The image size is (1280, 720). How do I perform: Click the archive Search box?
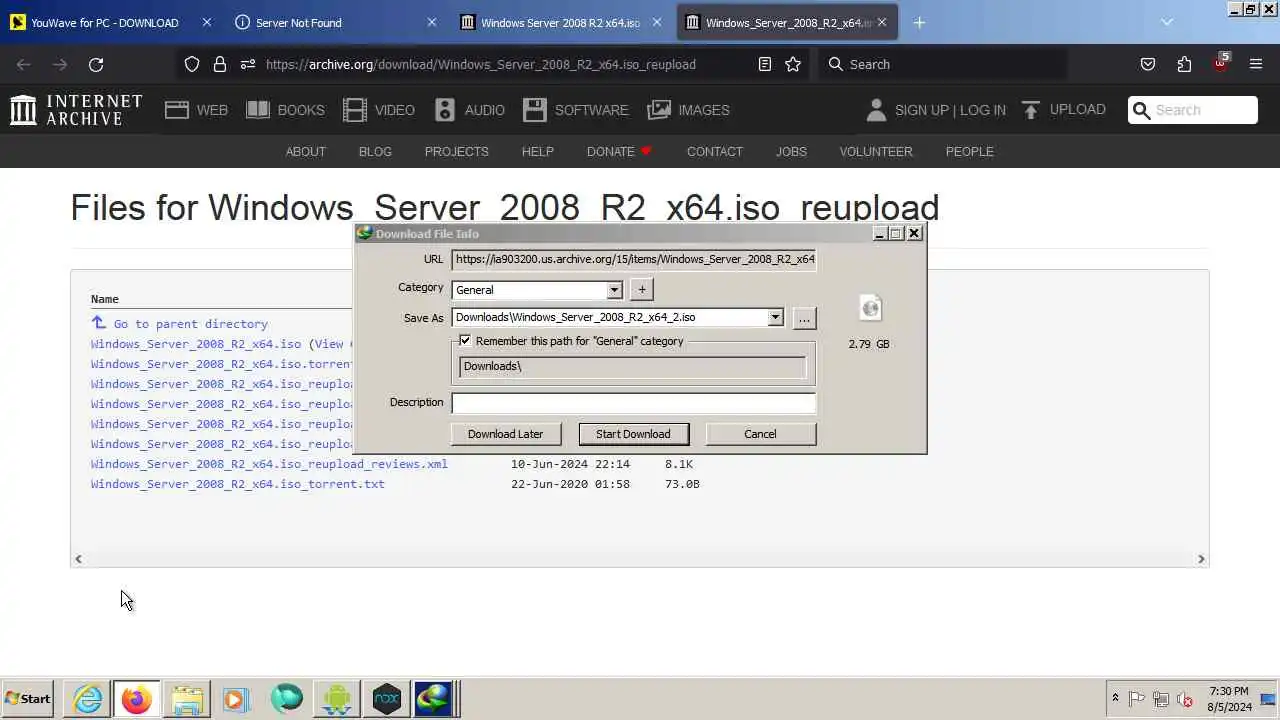tap(1192, 110)
